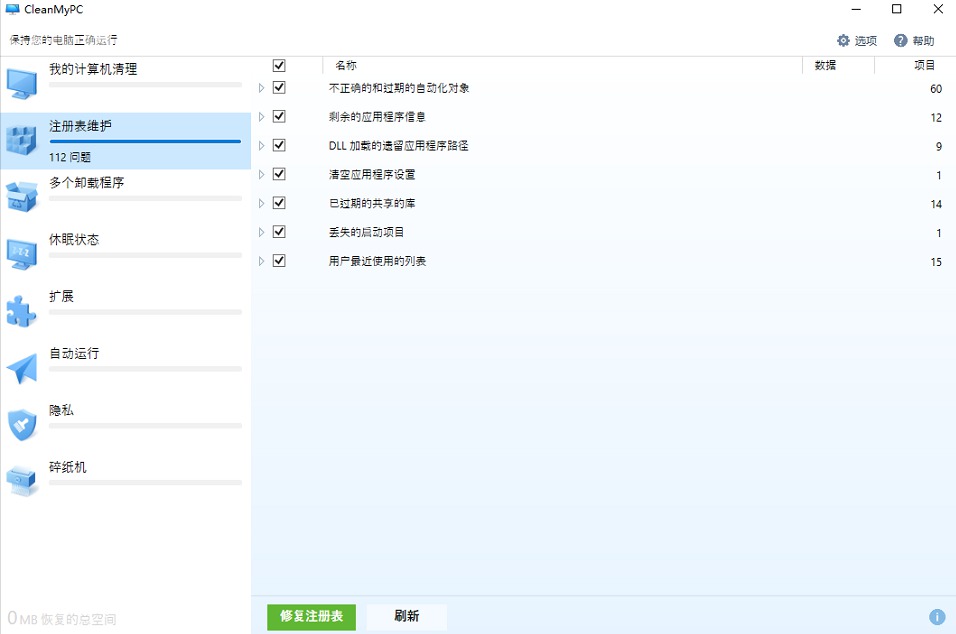The width and height of the screenshot is (956, 634).
Task: Expand the 已过期的共享的库 row
Action: click(x=262, y=203)
